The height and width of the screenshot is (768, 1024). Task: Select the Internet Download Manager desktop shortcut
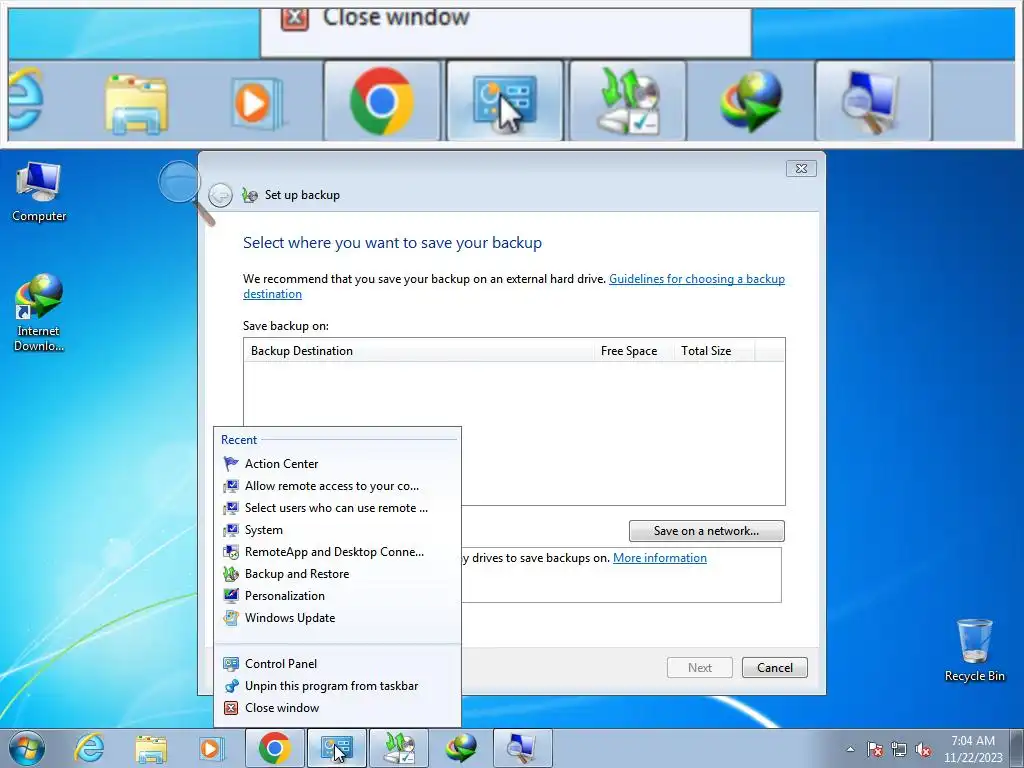click(x=39, y=313)
